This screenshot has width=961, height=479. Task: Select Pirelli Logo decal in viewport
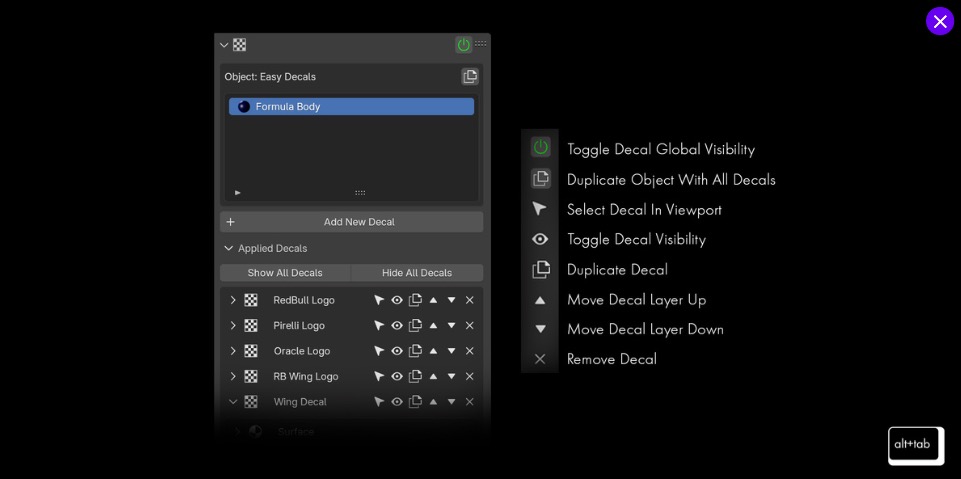click(379, 325)
